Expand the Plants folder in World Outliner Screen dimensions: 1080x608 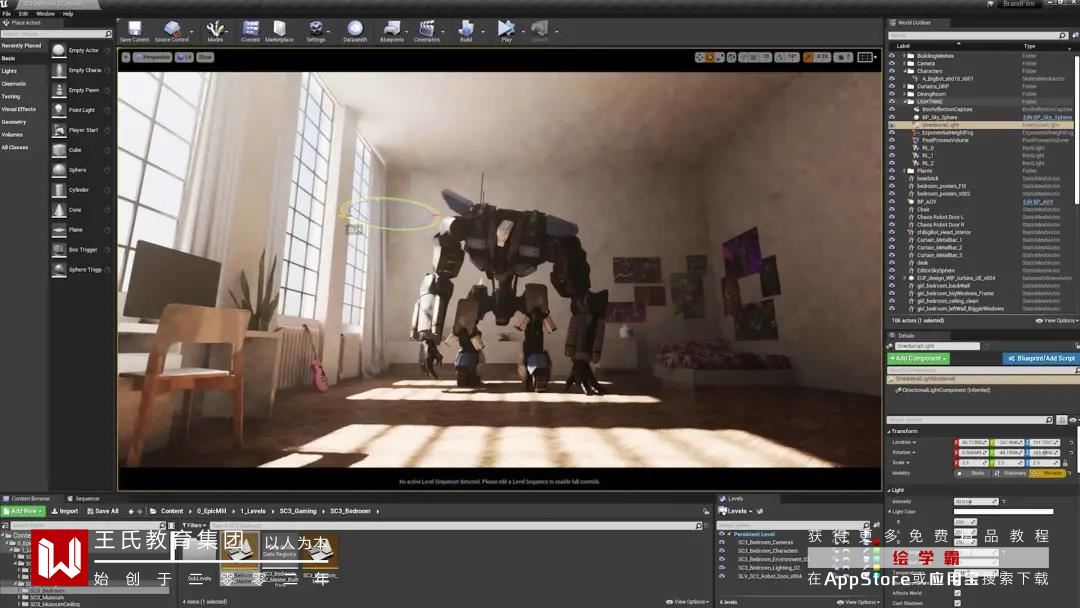click(905, 171)
